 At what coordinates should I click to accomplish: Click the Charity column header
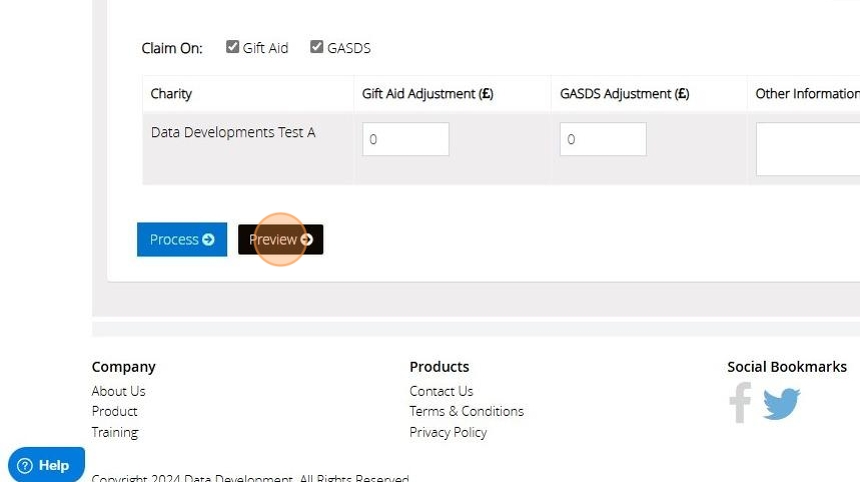tap(171, 94)
